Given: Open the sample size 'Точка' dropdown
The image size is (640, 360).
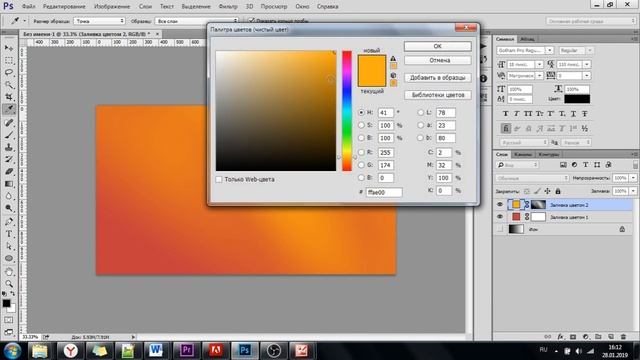Looking at the screenshot, I should (x=99, y=21).
